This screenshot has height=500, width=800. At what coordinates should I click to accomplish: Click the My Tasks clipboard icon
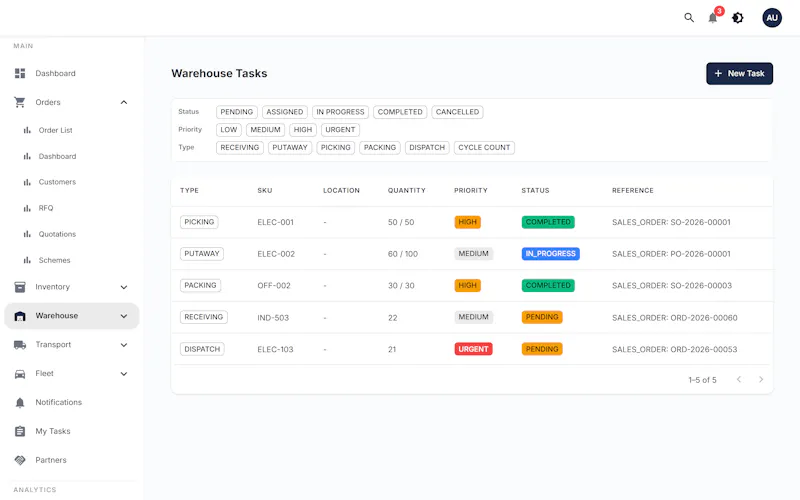click(x=20, y=431)
